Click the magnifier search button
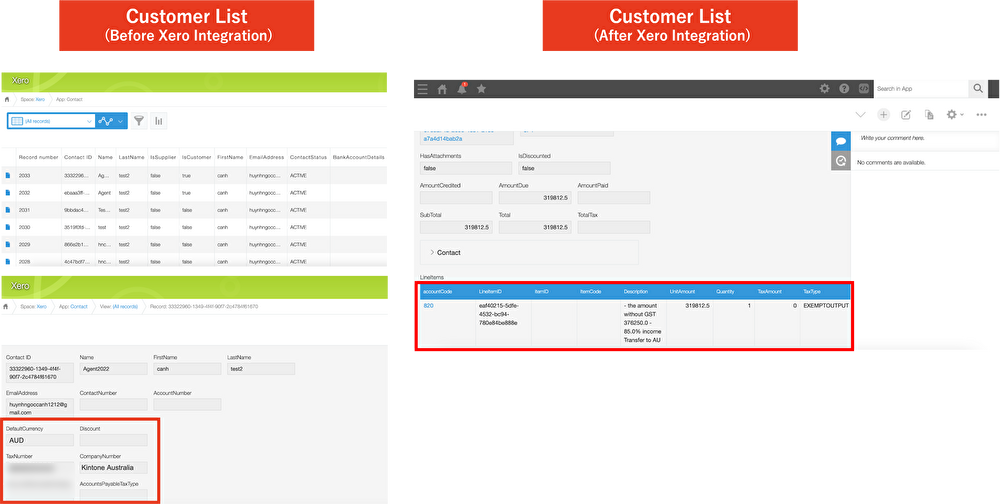Viewport: 1000px width, 504px height. [977, 89]
